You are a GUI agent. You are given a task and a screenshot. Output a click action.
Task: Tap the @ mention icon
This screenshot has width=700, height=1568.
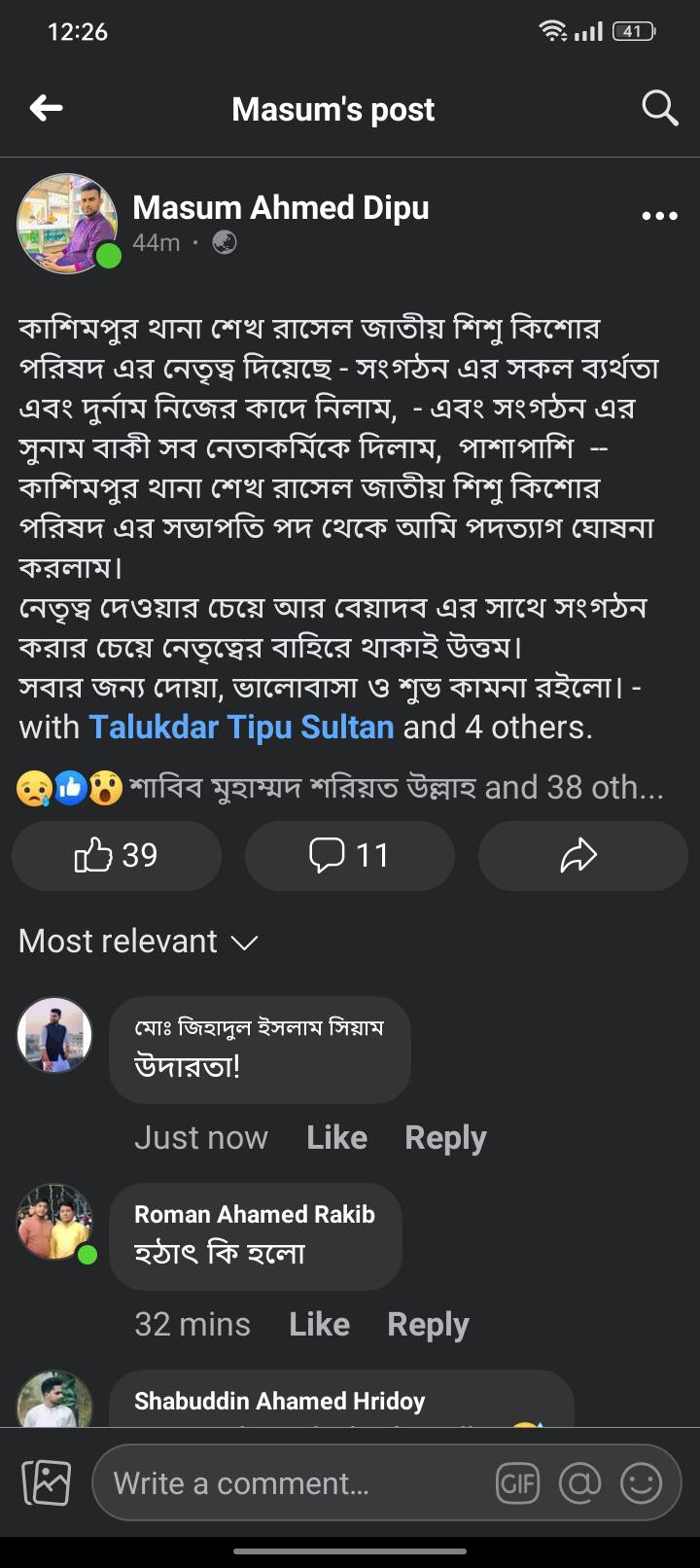click(579, 1482)
